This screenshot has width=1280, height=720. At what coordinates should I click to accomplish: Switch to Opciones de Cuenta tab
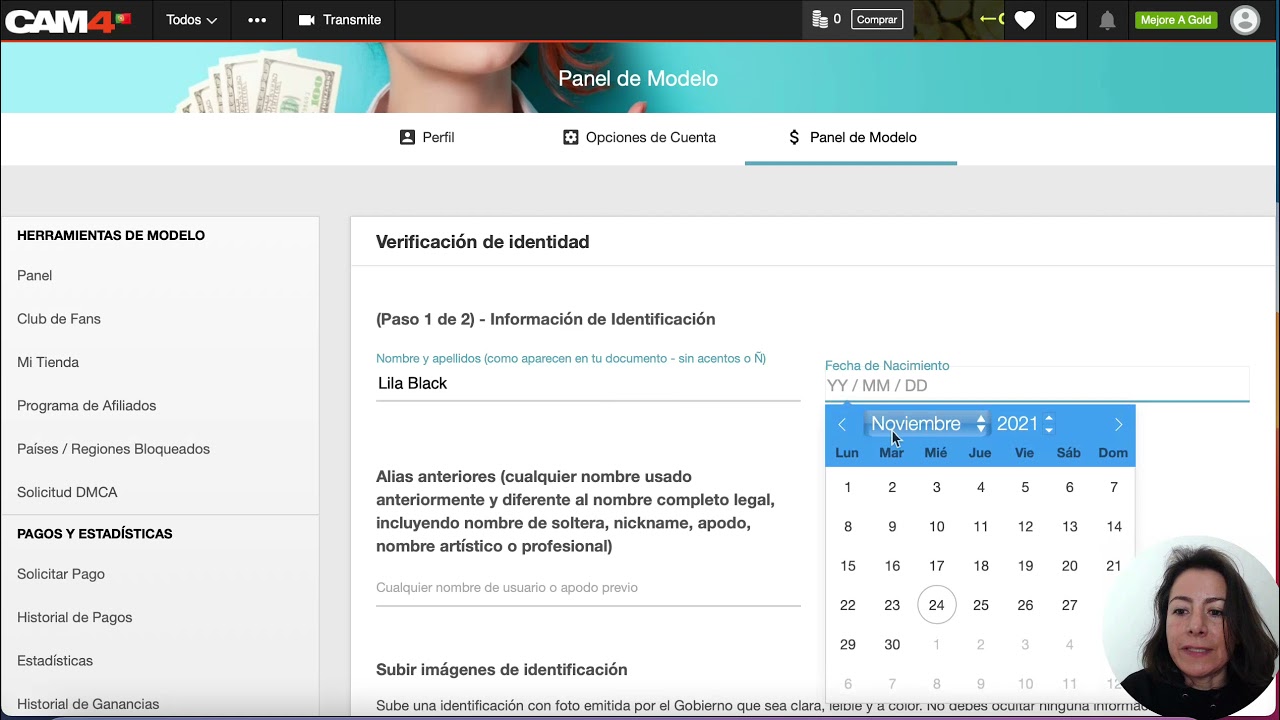coord(639,137)
